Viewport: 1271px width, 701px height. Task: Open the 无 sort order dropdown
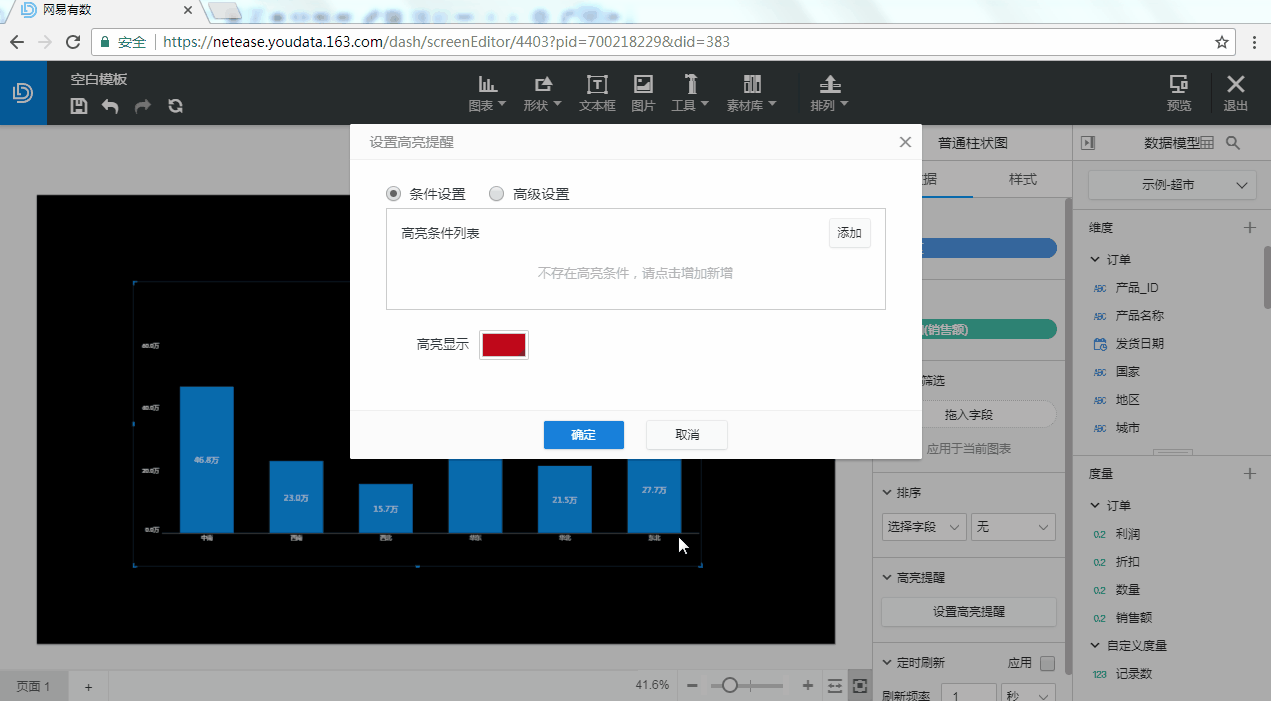click(x=1013, y=526)
